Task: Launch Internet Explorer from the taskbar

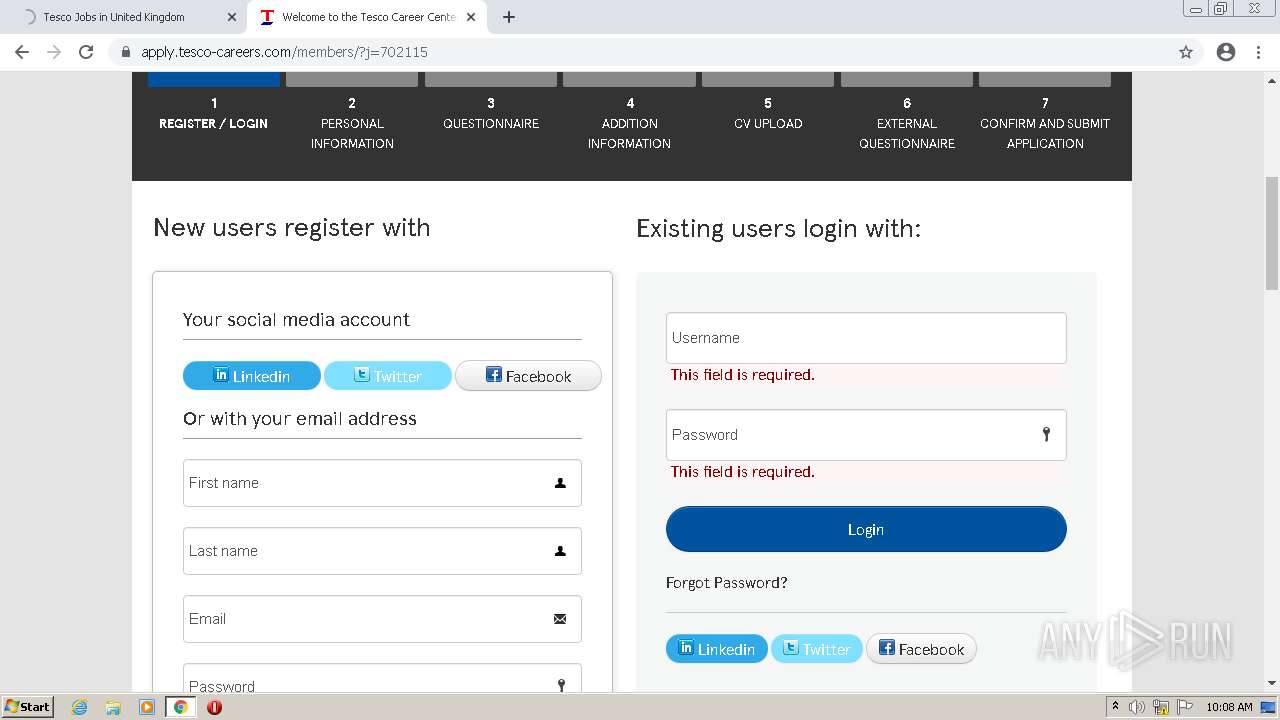Action: click(80, 707)
